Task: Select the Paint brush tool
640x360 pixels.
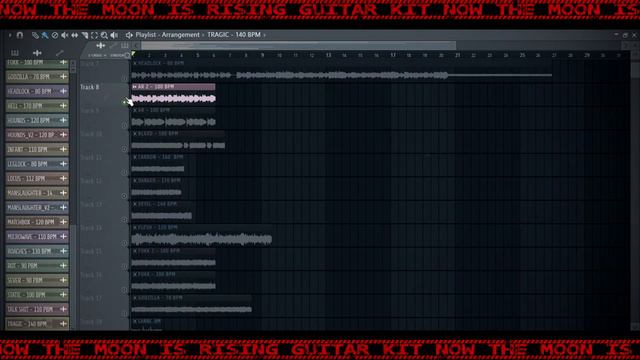Action: [x=45, y=36]
